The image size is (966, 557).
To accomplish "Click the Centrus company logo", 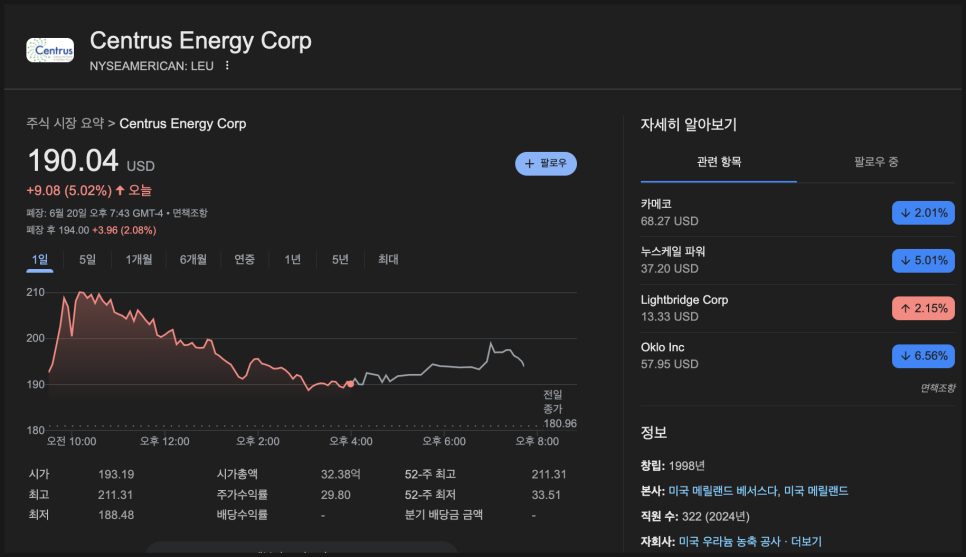I will tap(50, 50).
